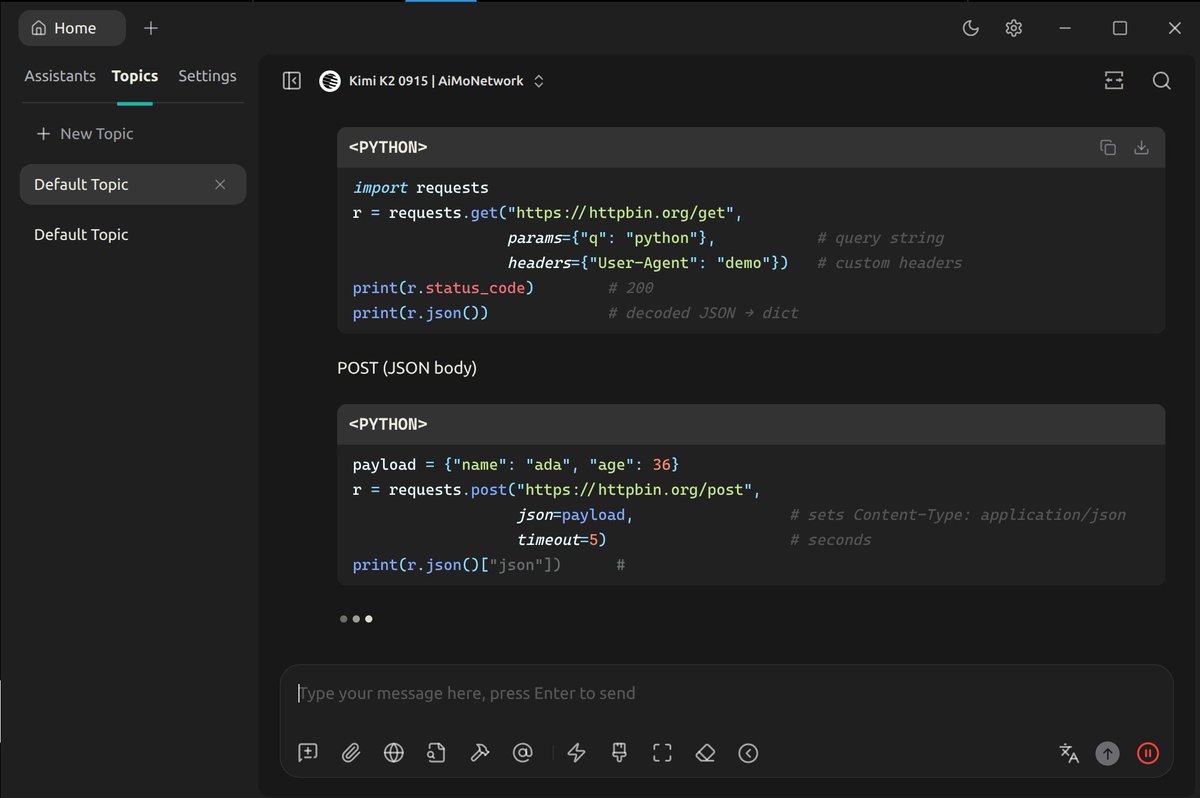1200x798 pixels.
Task: Send the message with the arrow button
Action: [x=1107, y=753]
